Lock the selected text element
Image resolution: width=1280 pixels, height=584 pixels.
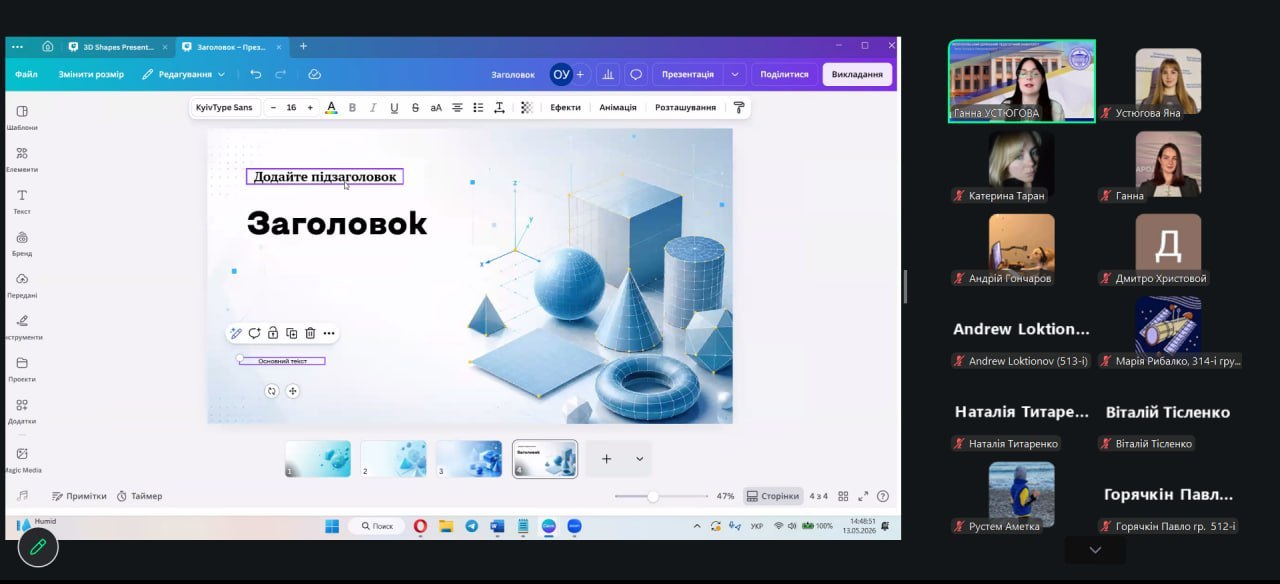pos(273,333)
